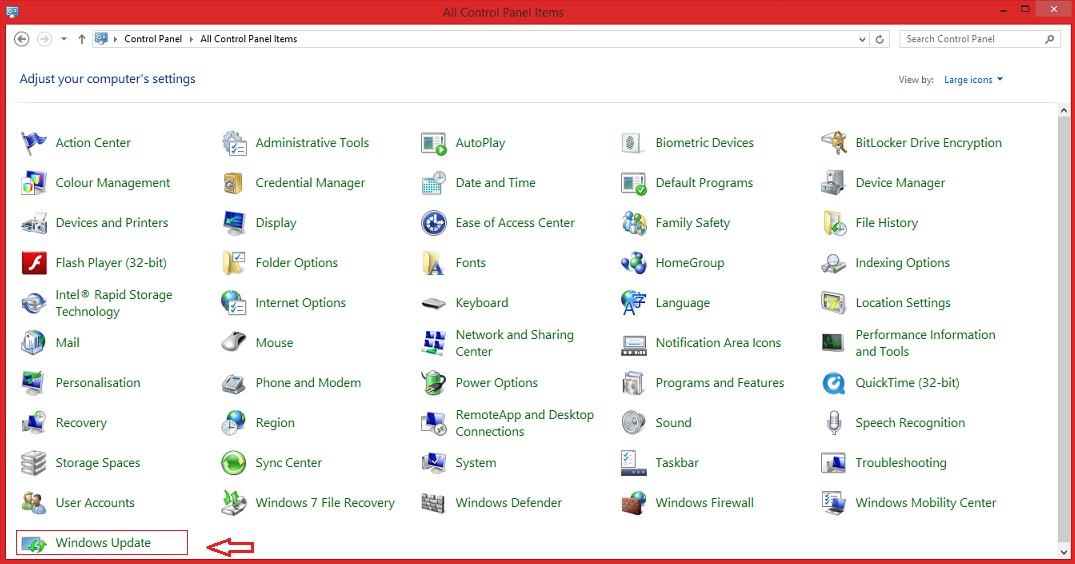Open the window system menu icon in title bar

(x=12, y=12)
